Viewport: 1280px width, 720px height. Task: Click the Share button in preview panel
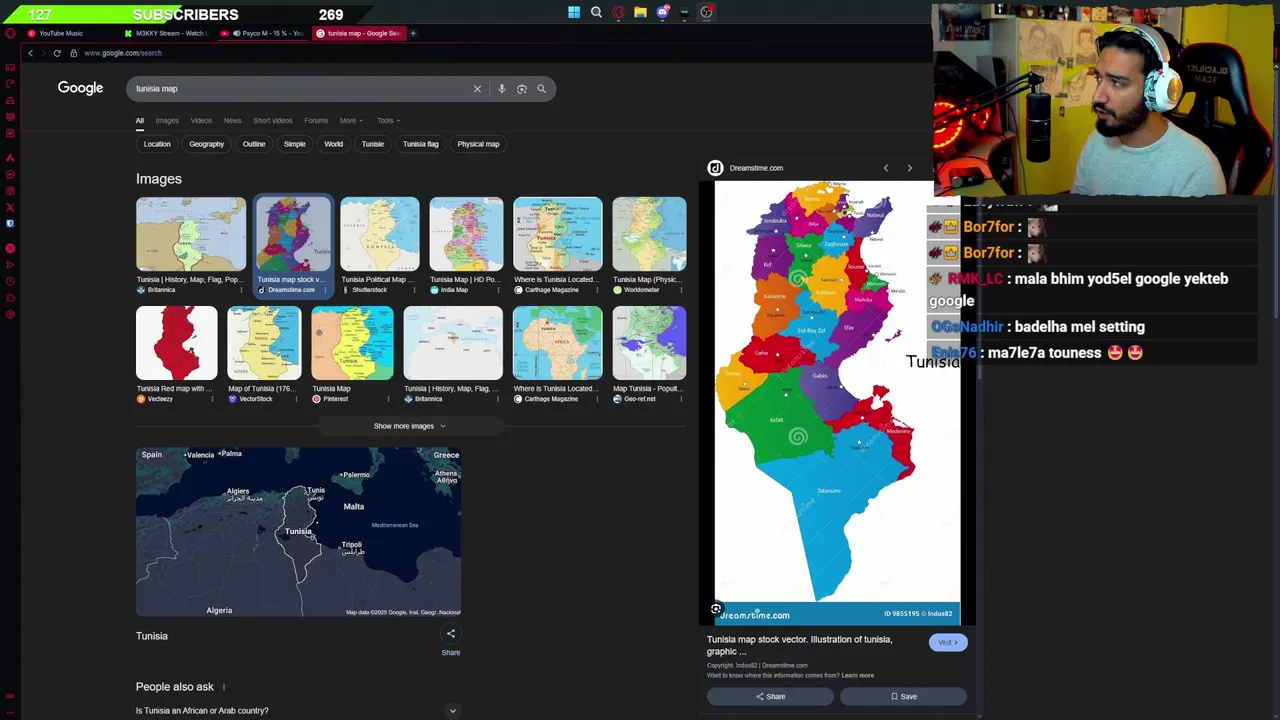(x=770, y=697)
